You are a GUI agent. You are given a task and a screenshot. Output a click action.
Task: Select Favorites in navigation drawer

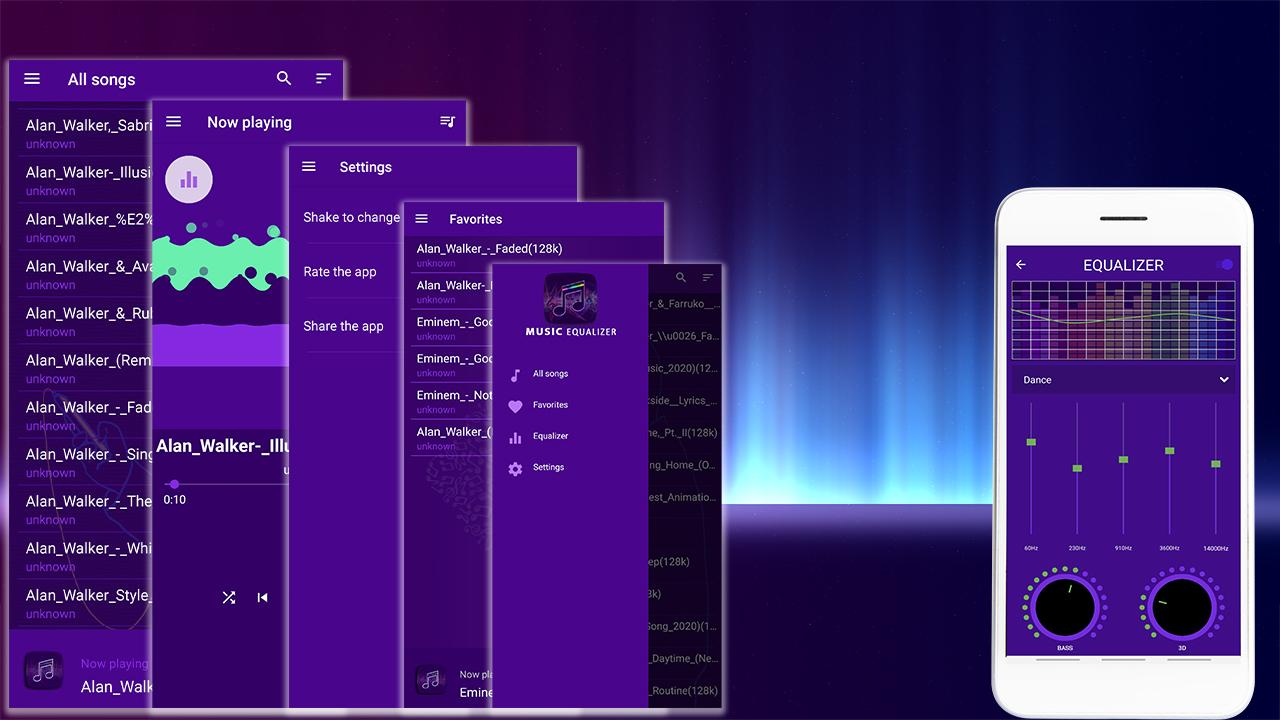(550, 405)
